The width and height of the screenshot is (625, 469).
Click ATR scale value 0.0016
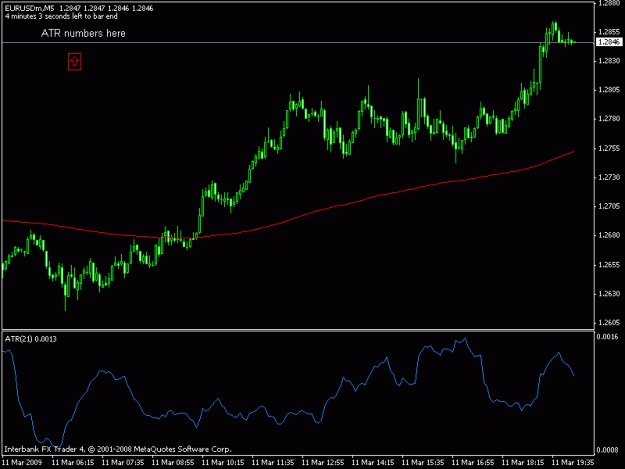[x=607, y=337]
